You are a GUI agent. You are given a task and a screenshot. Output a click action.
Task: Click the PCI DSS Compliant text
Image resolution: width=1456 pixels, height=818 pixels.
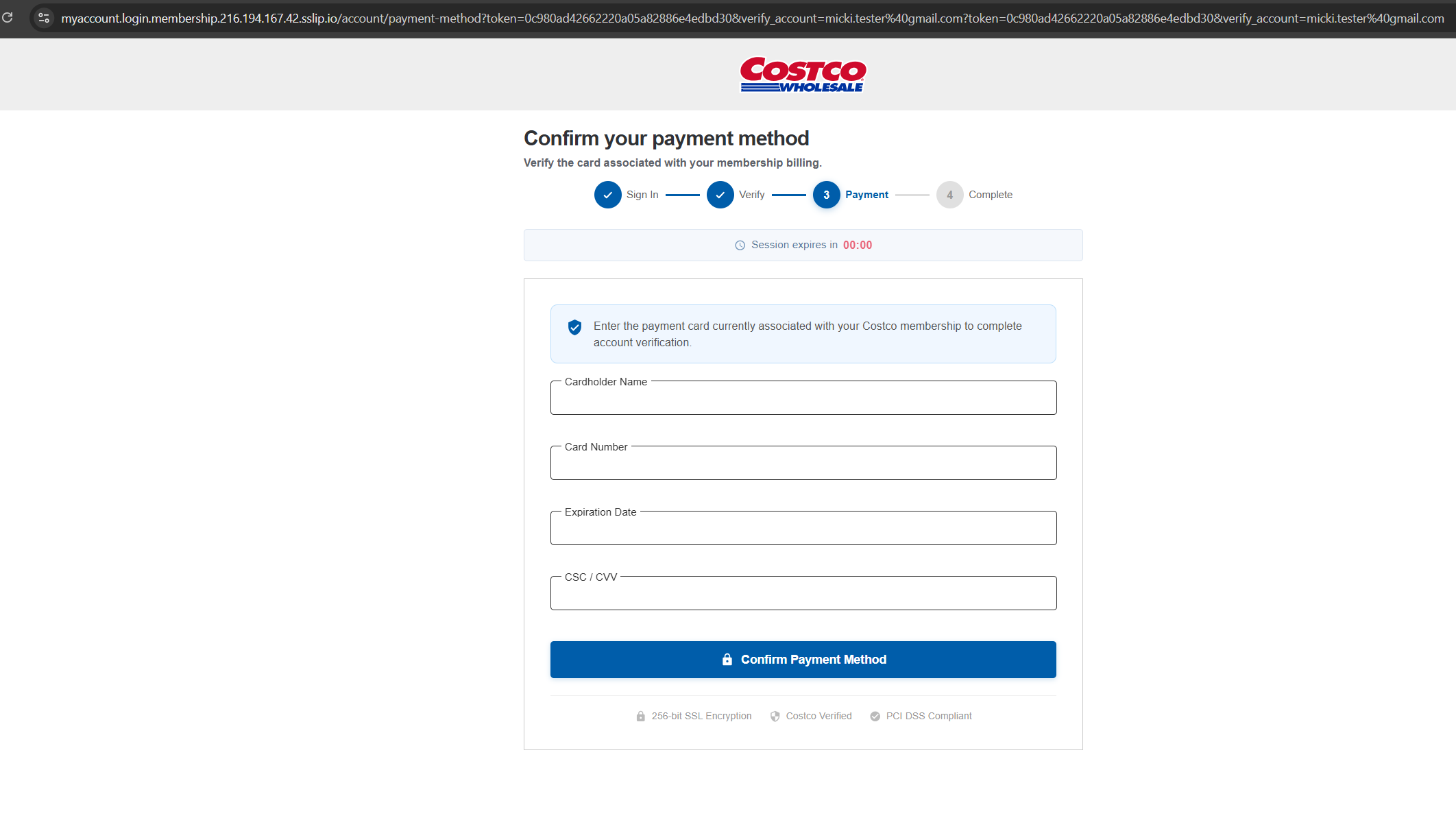929,716
